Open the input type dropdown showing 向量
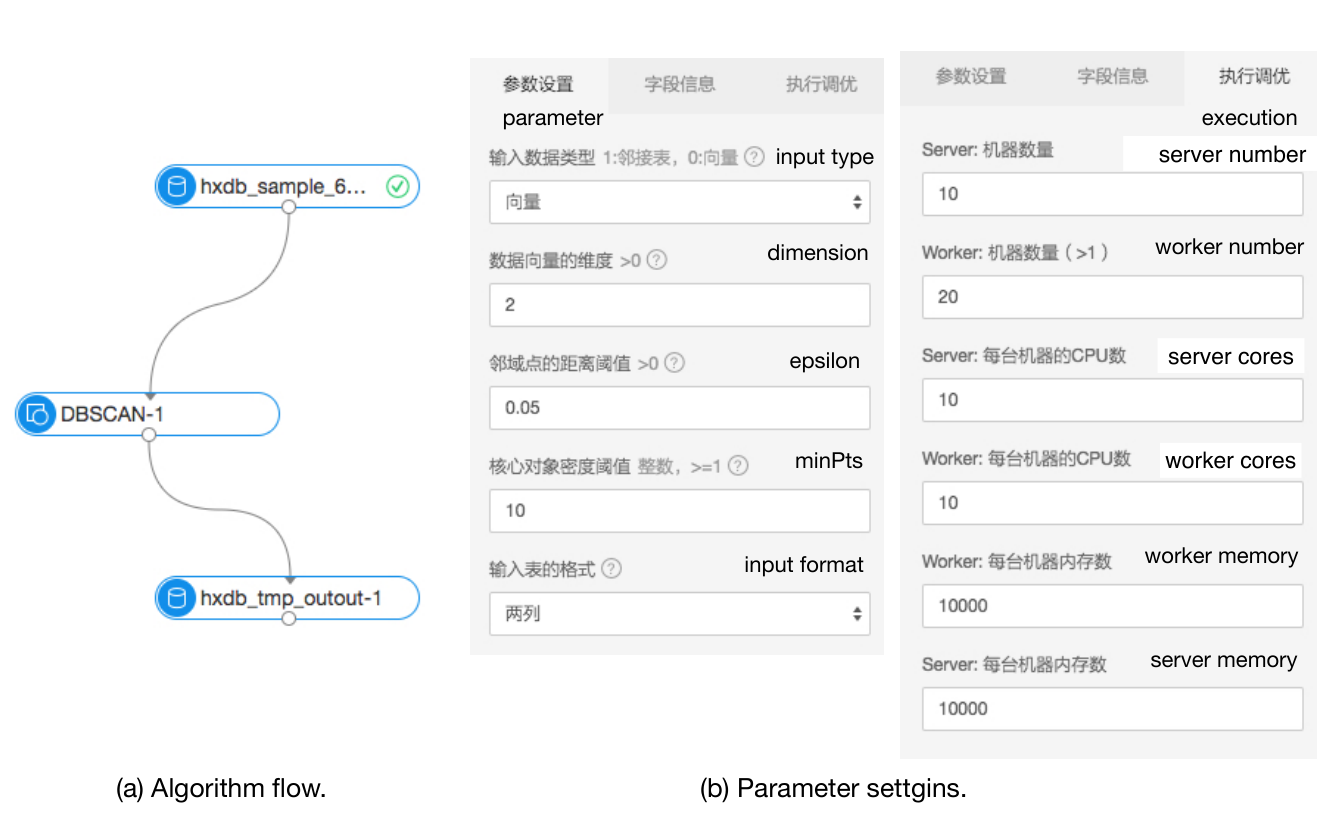Viewport: 1320px width, 839px height. [680, 202]
